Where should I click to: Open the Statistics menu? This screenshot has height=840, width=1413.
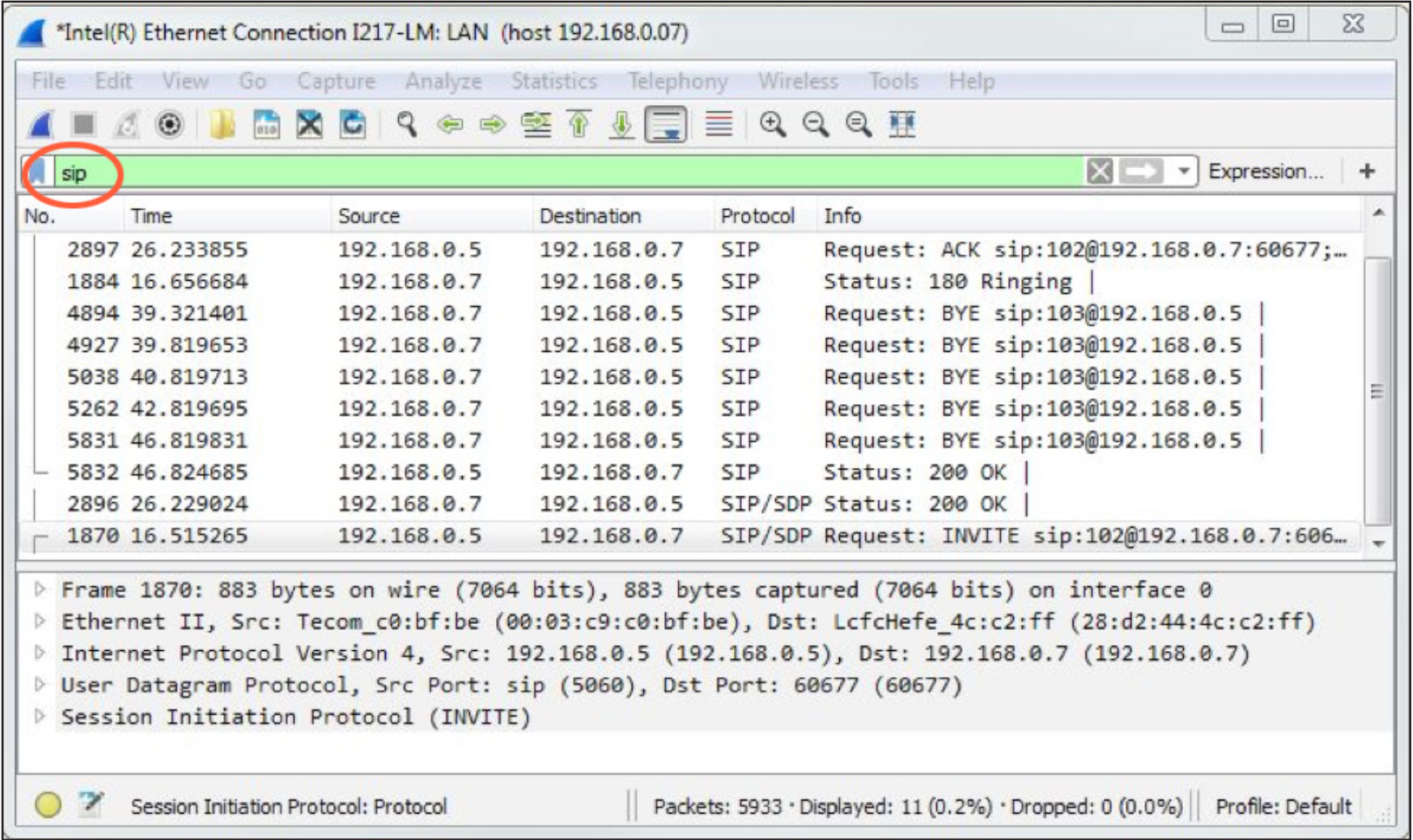(552, 81)
